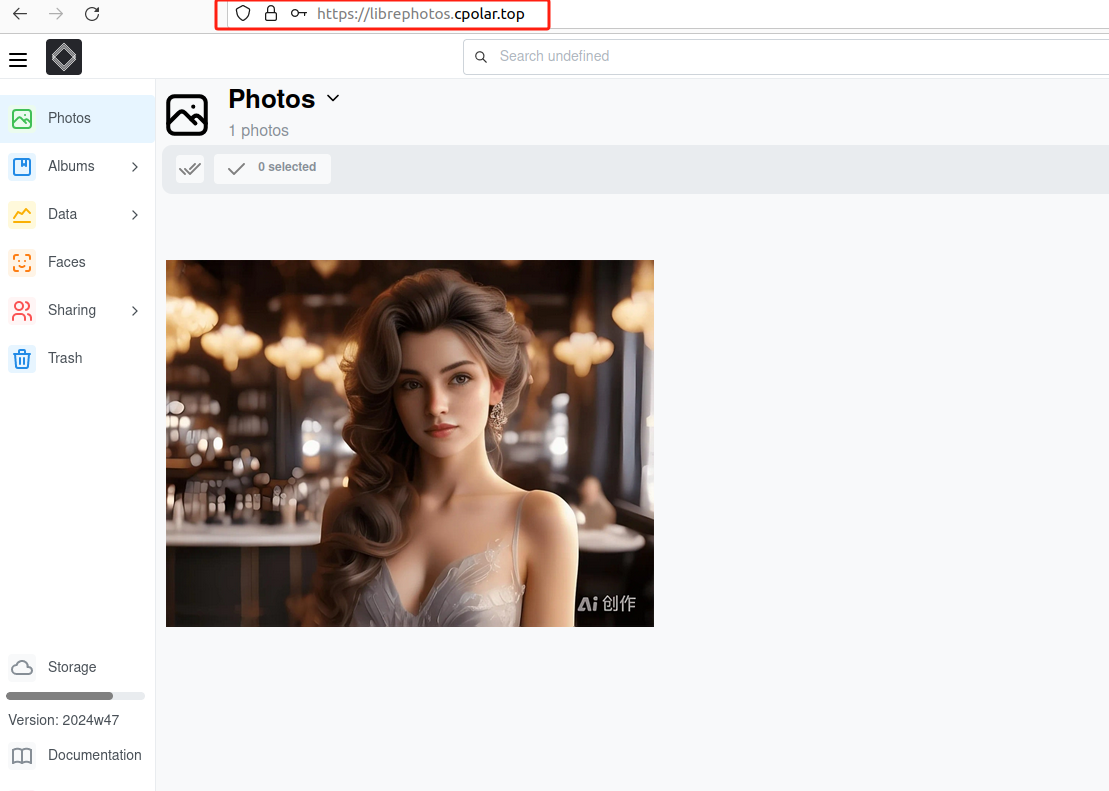This screenshot has width=1109, height=791.
Task: Click the red Sharing people icon
Action: (22, 311)
